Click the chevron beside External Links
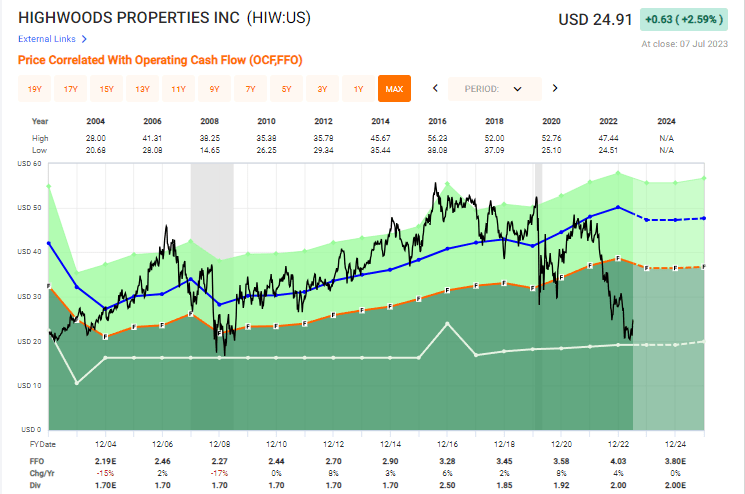745x494 pixels. click(x=84, y=39)
